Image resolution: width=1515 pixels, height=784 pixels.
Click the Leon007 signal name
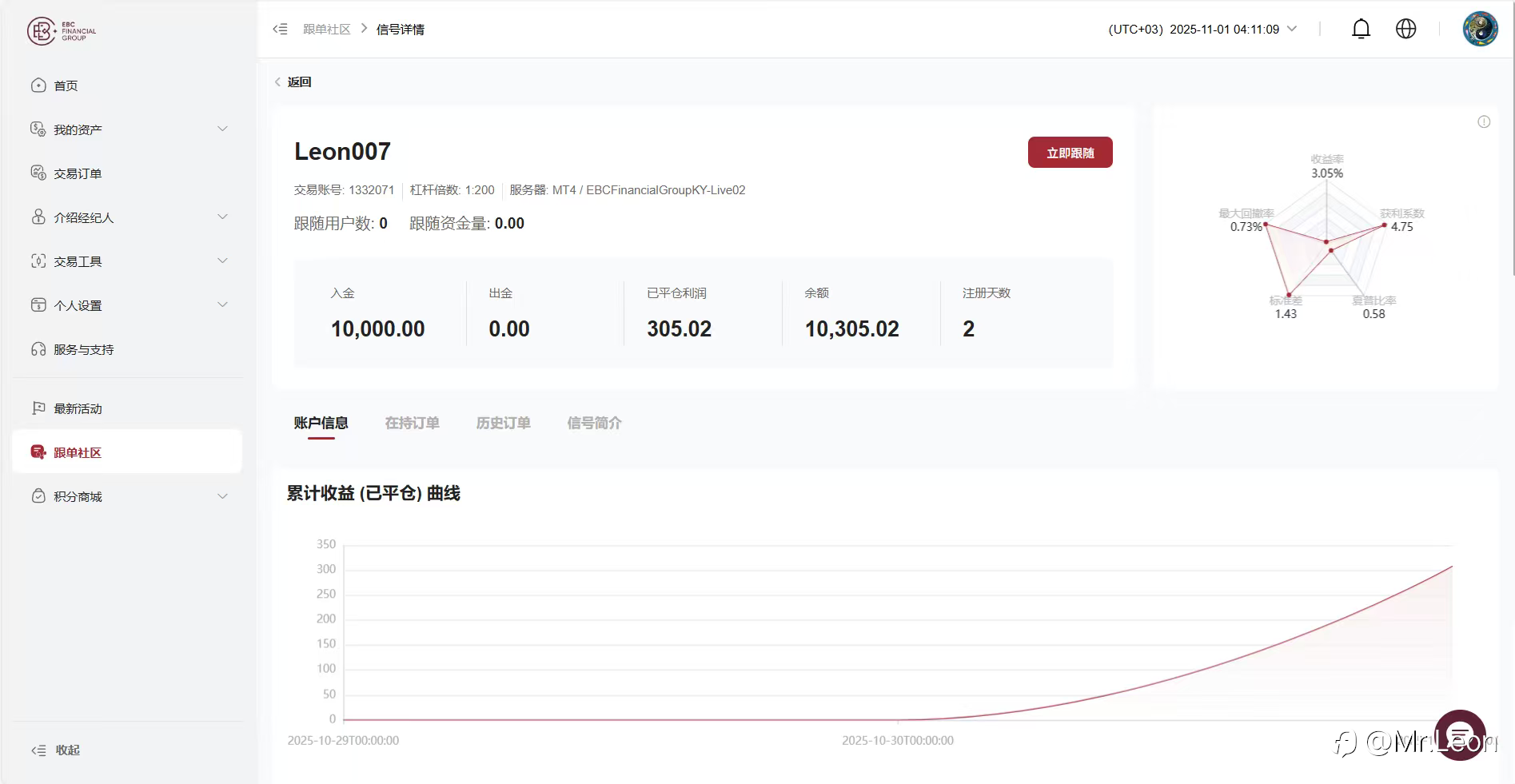pos(342,151)
